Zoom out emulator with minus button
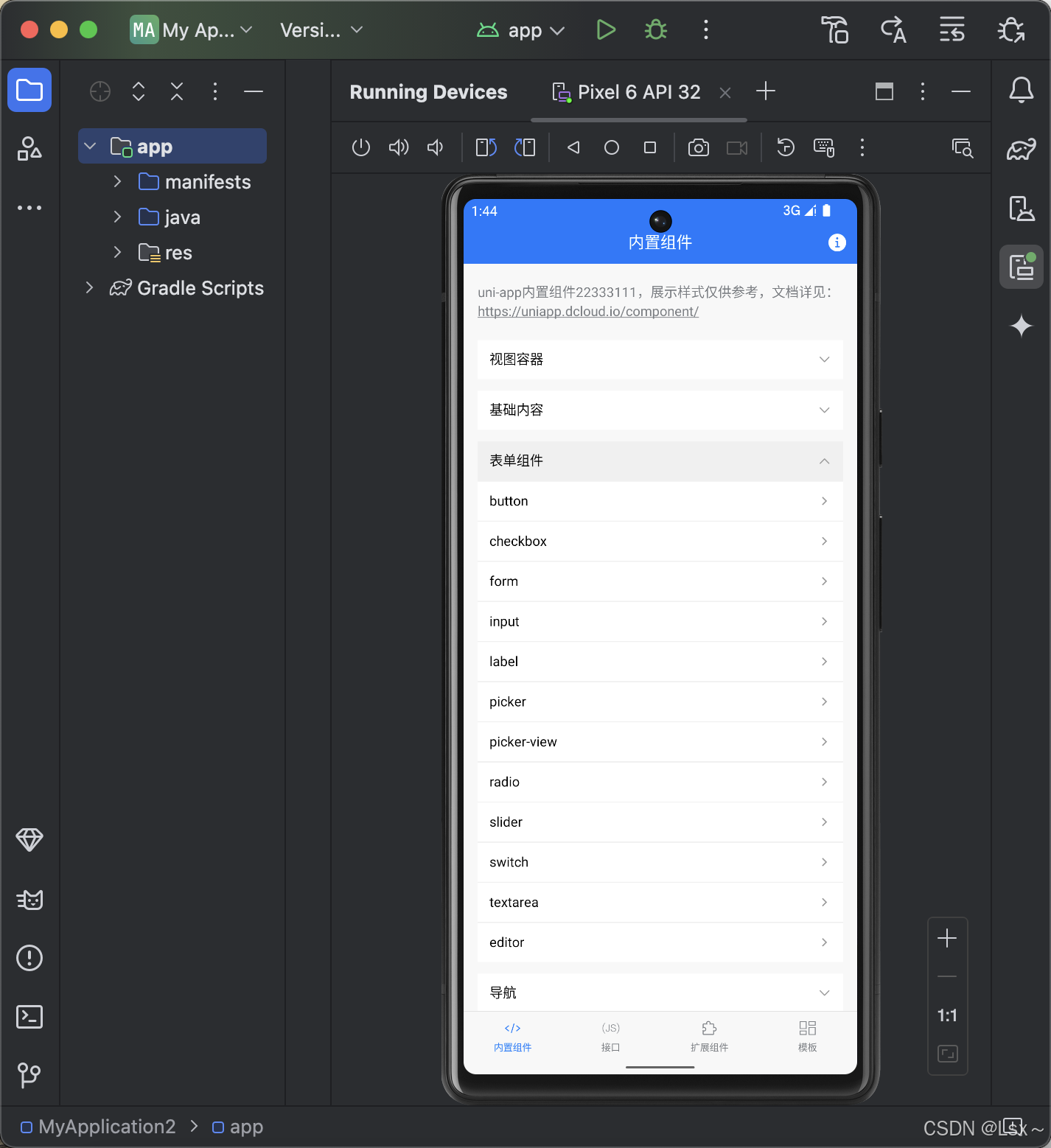Viewport: 1051px width, 1148px height. (947, 977)
